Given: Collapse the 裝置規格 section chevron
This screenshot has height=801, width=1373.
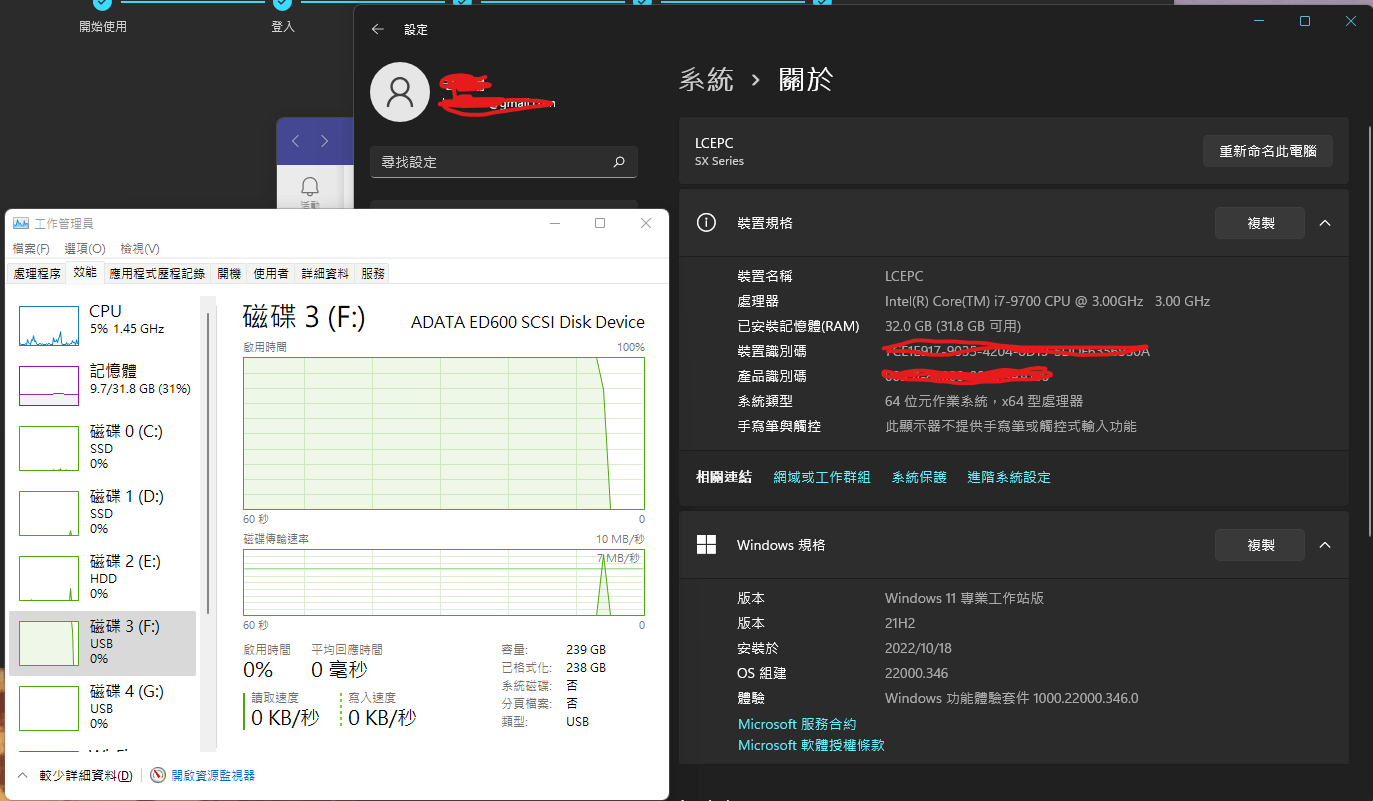Looking at the screenshot, I should coord(1325,223).
